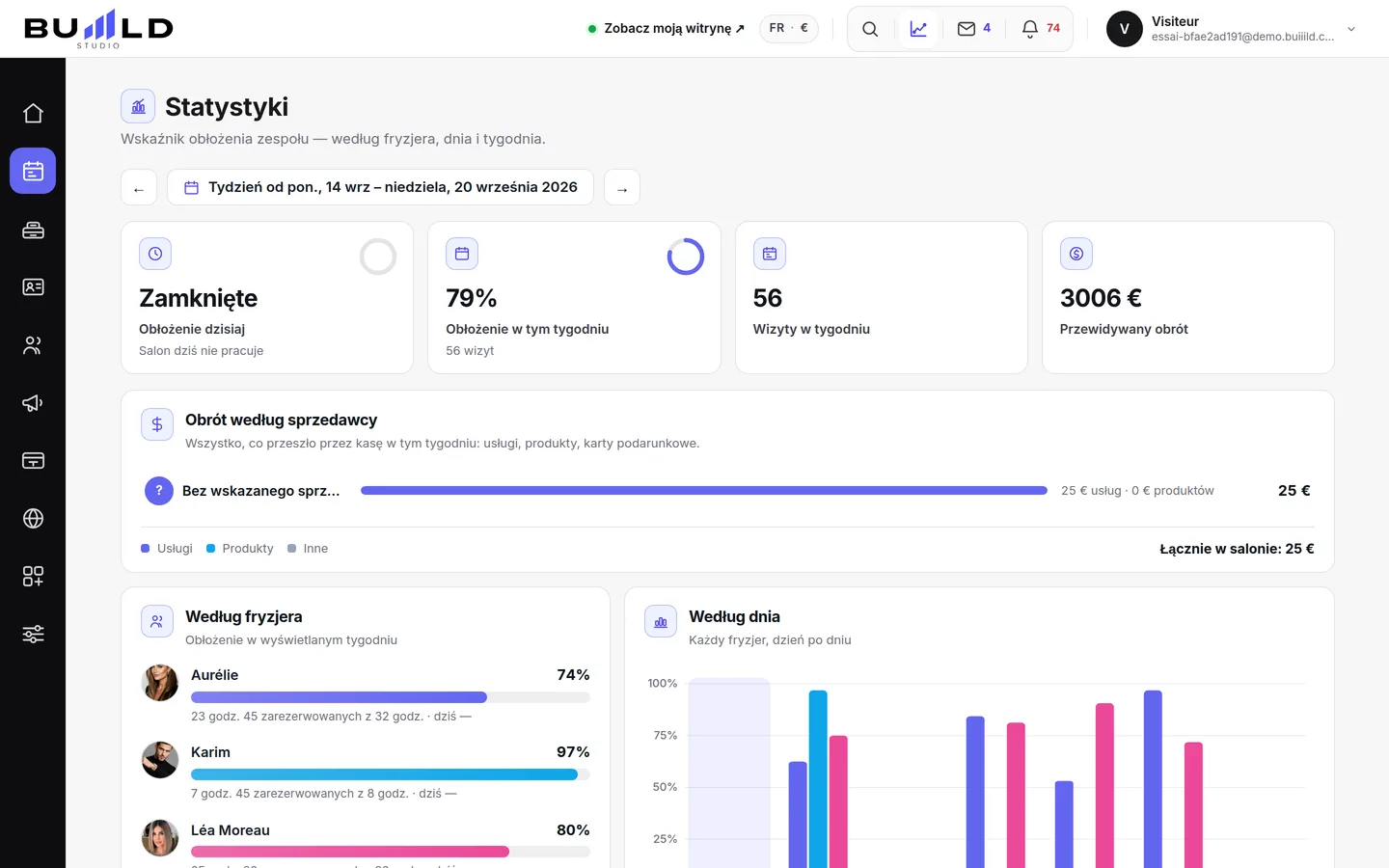Open the megaphone marketing icon in the sidebar
1389x868 pixels.
[33, 403]
